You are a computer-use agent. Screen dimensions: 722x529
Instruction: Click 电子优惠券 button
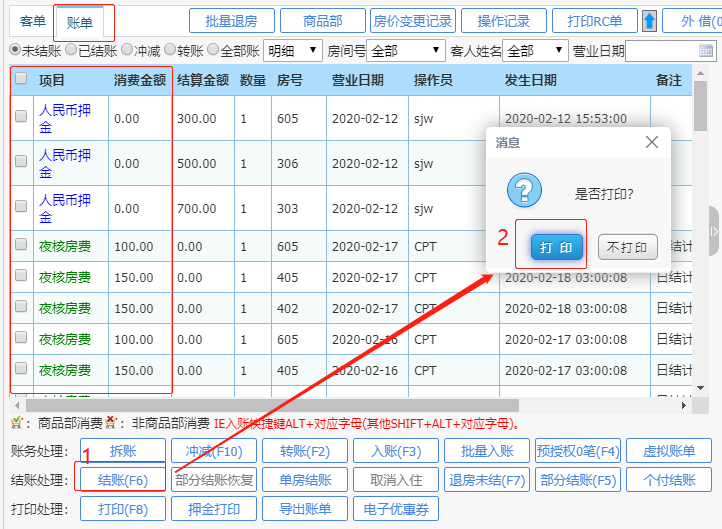coord(396,509)
